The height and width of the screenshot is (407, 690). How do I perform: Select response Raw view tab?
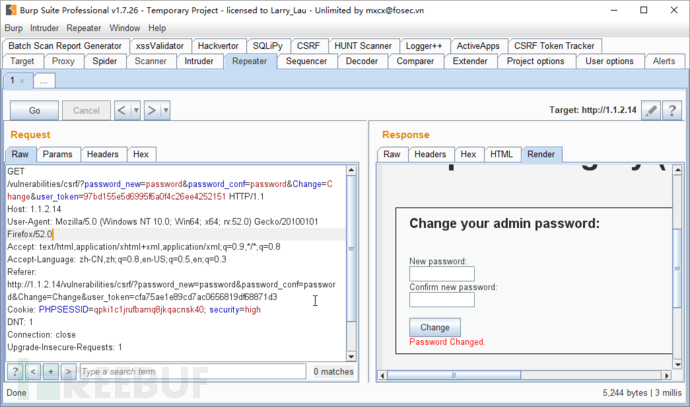[x=392, y=154]
